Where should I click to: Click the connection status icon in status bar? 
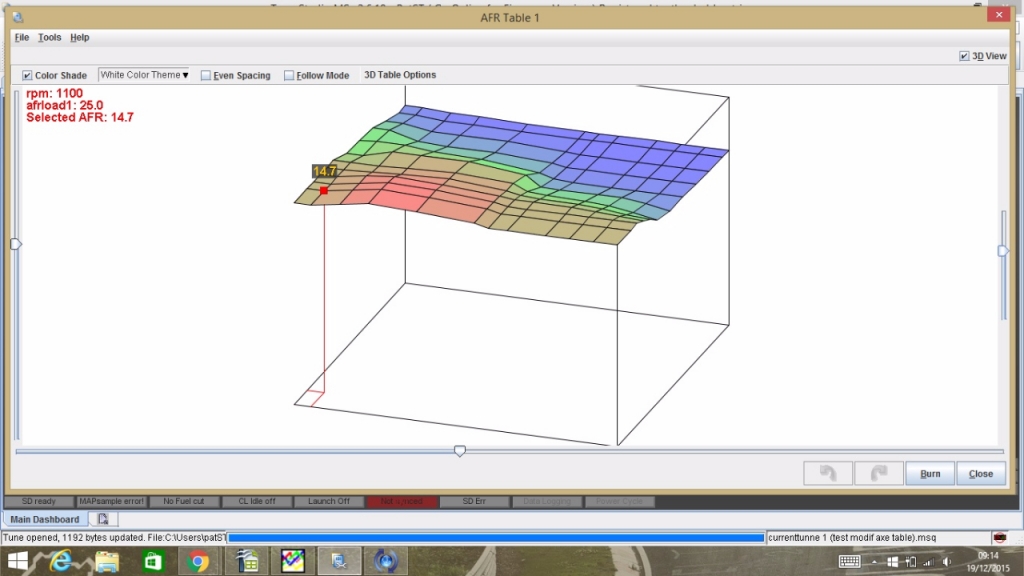coord(999,537)
